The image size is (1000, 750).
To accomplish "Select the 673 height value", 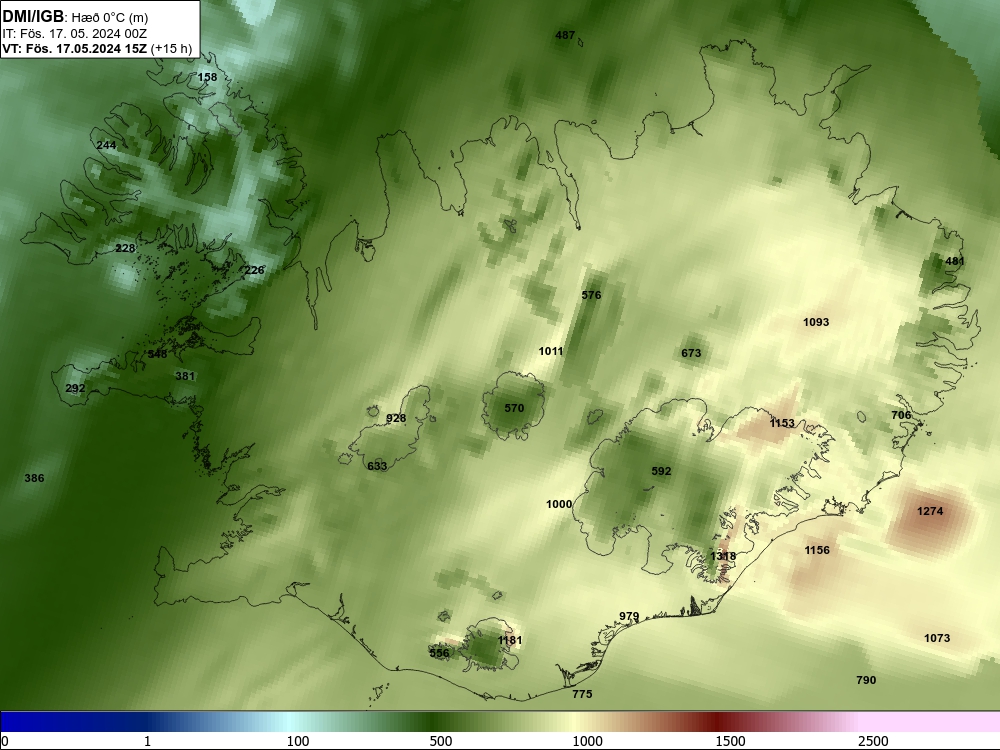I will (x=691, y=353).
